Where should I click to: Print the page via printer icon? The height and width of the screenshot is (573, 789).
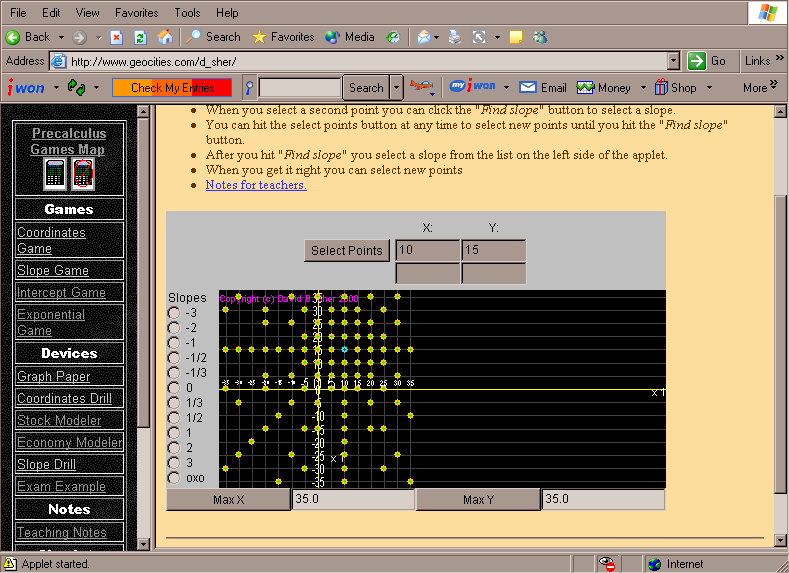pyautogui.click(x=455, y=37)
